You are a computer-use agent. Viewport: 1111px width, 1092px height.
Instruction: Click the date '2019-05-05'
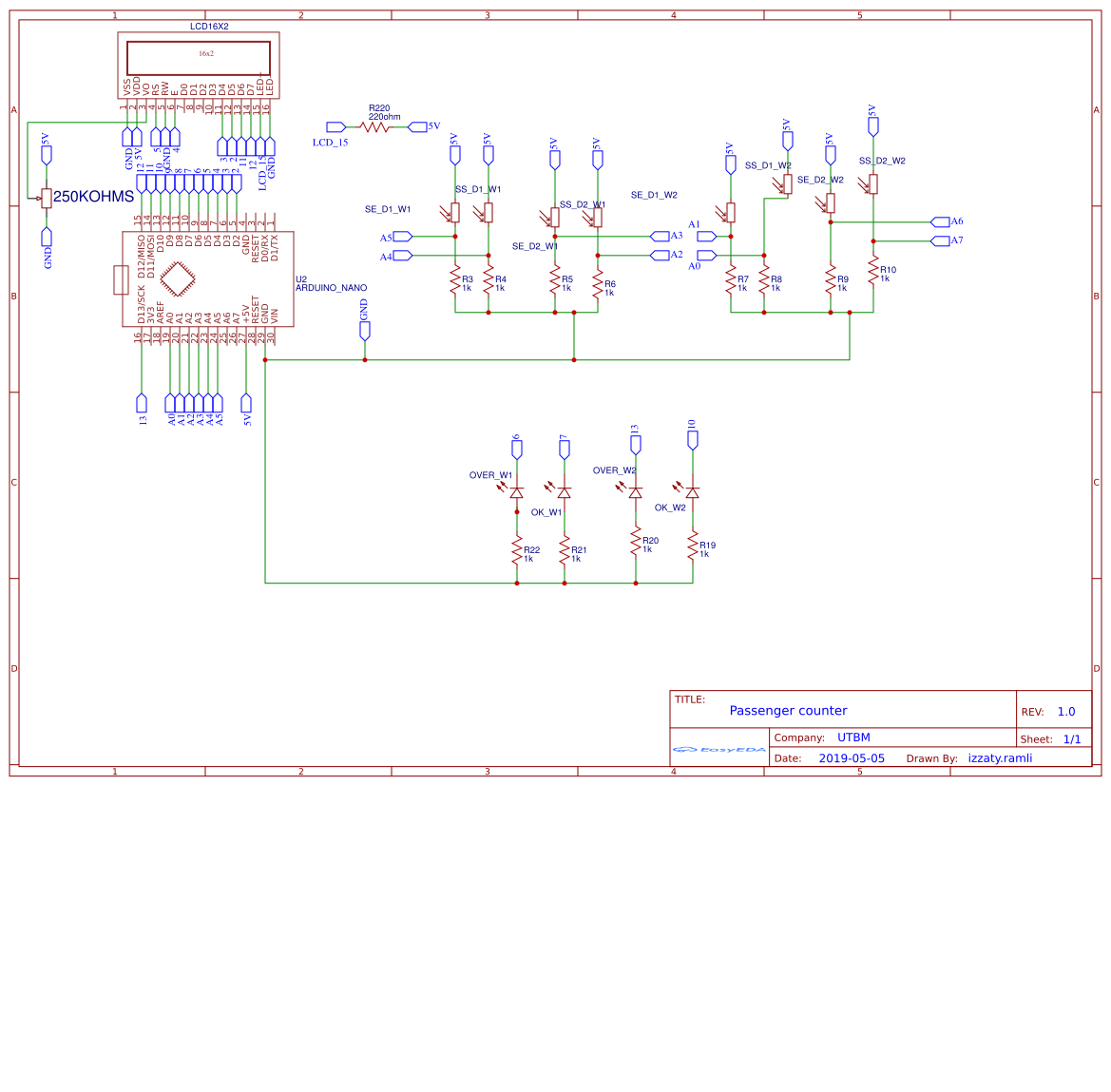pyautogui.click(x=852, y=758)
